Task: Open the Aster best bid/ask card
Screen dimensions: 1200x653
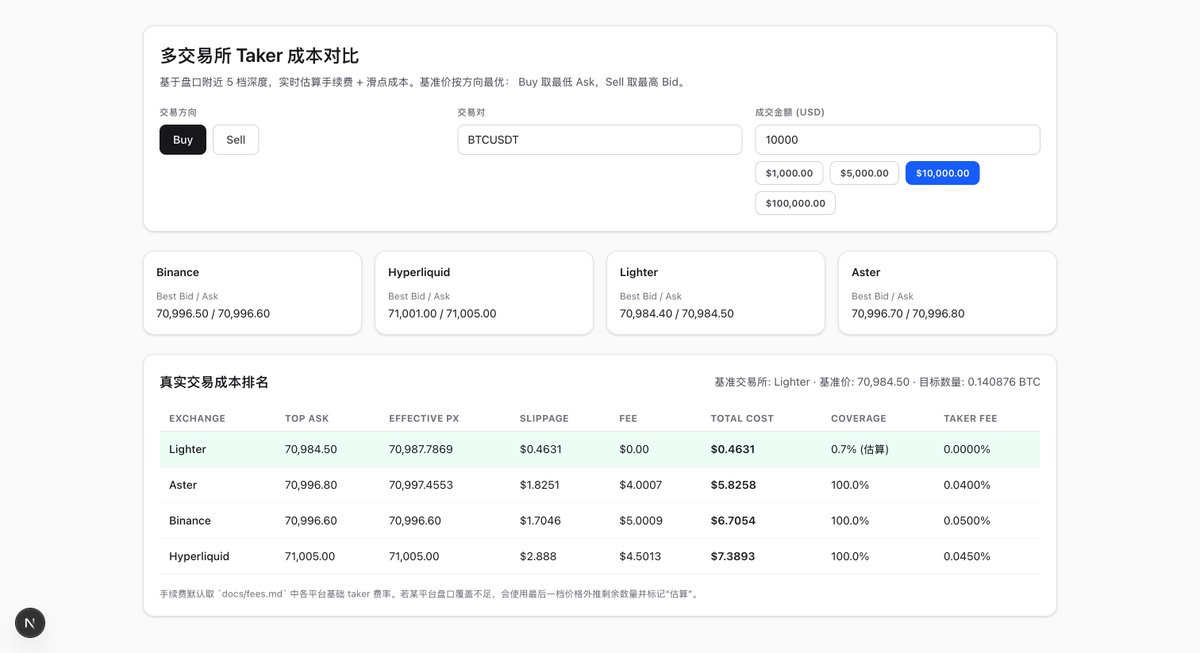Action: tap(947, 293)
